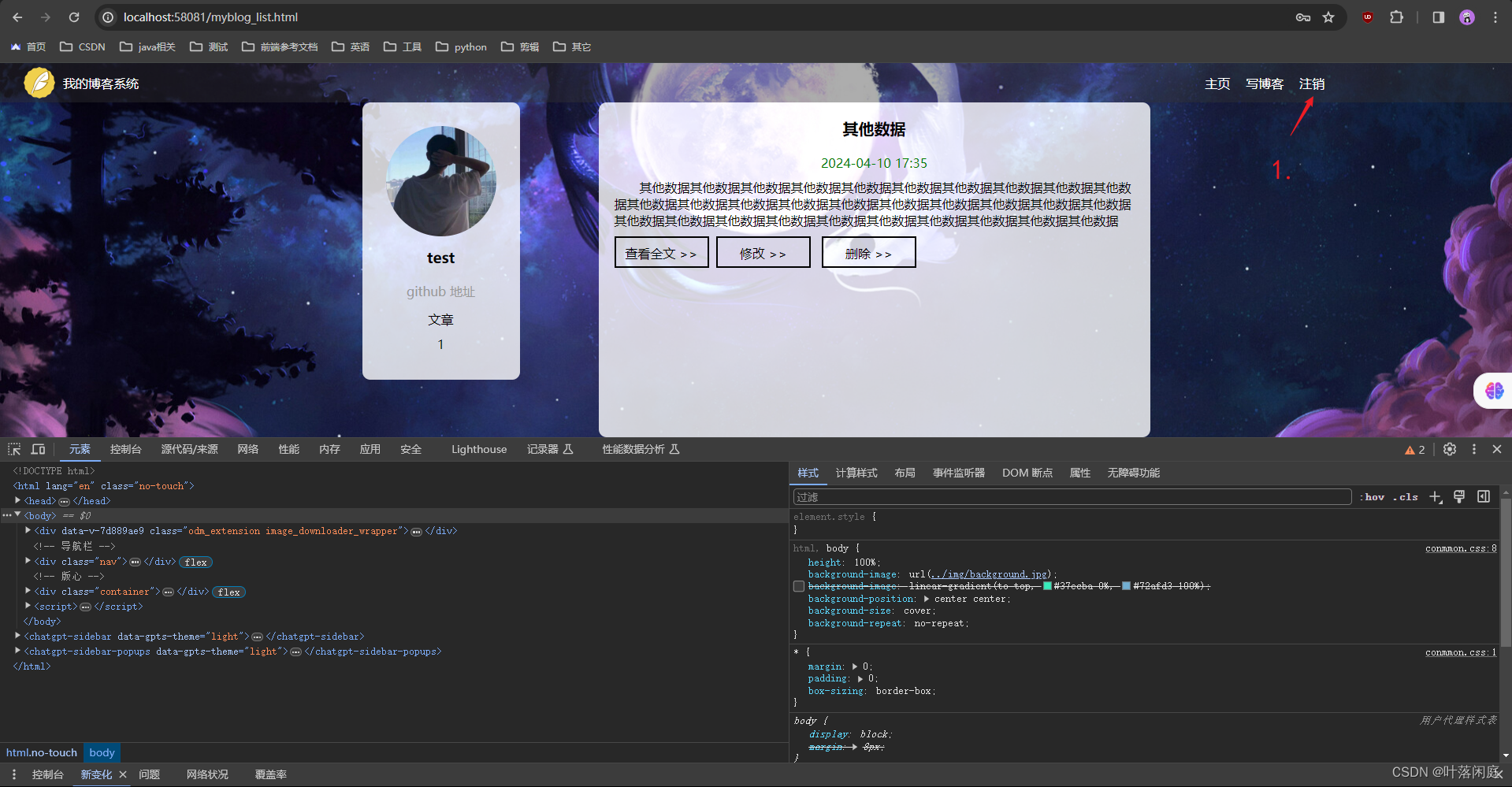Expand the div class nav node
This screenshot has width=1512, height=787.
click(x=28, y=561)
